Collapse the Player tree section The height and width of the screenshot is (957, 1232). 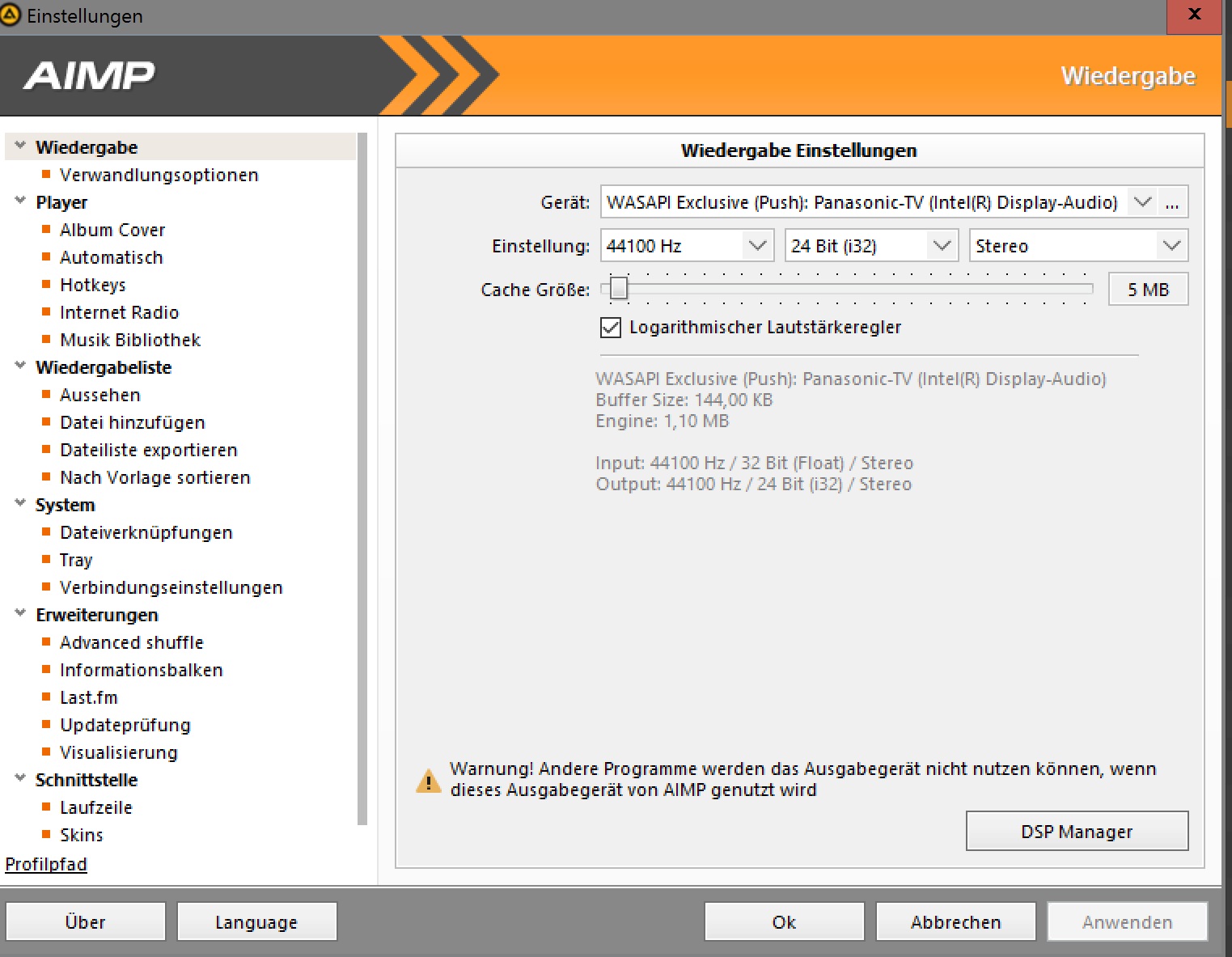pyautogui.click(x=20, y=201)
